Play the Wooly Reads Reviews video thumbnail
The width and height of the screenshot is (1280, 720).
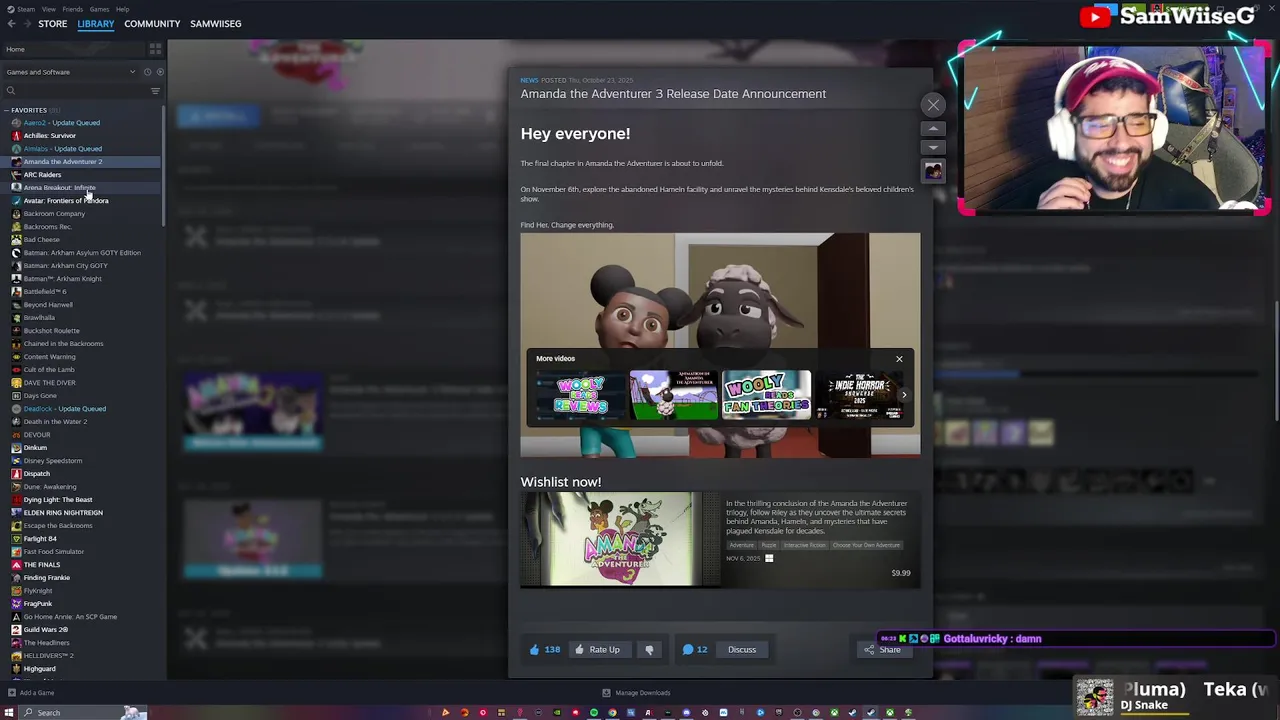[x=580, y=395]
